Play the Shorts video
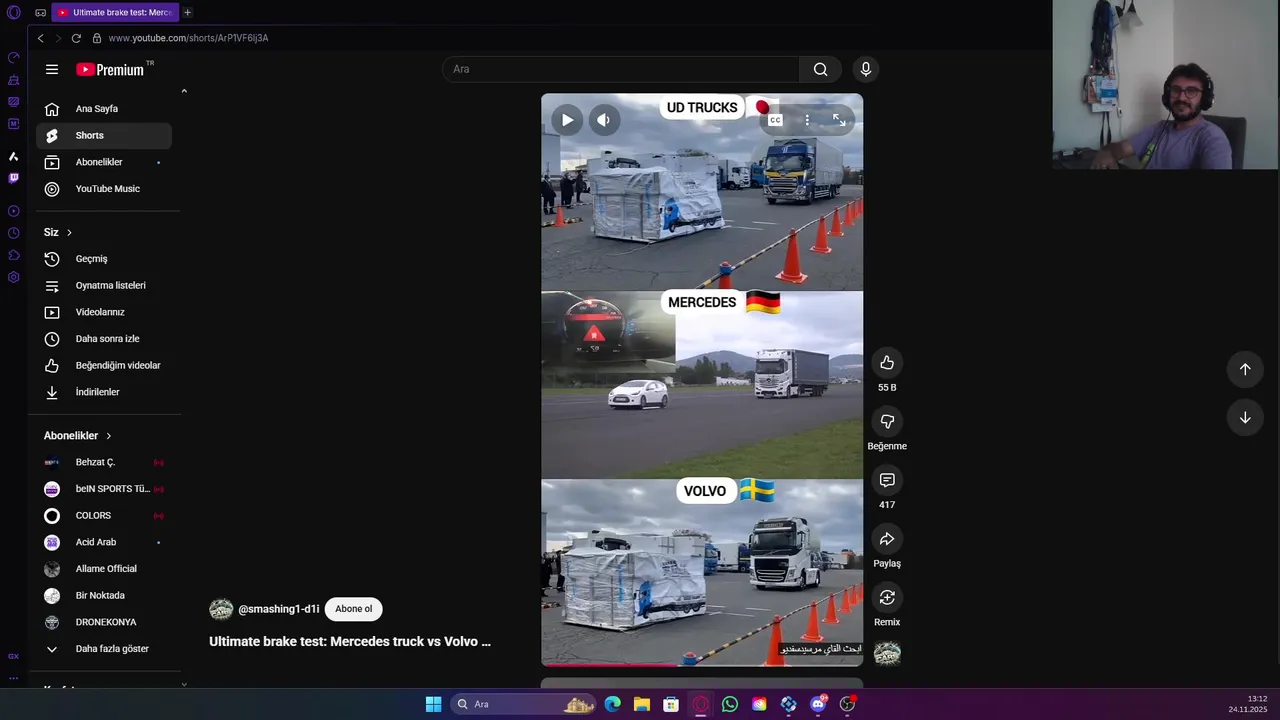 pos(567,120)
